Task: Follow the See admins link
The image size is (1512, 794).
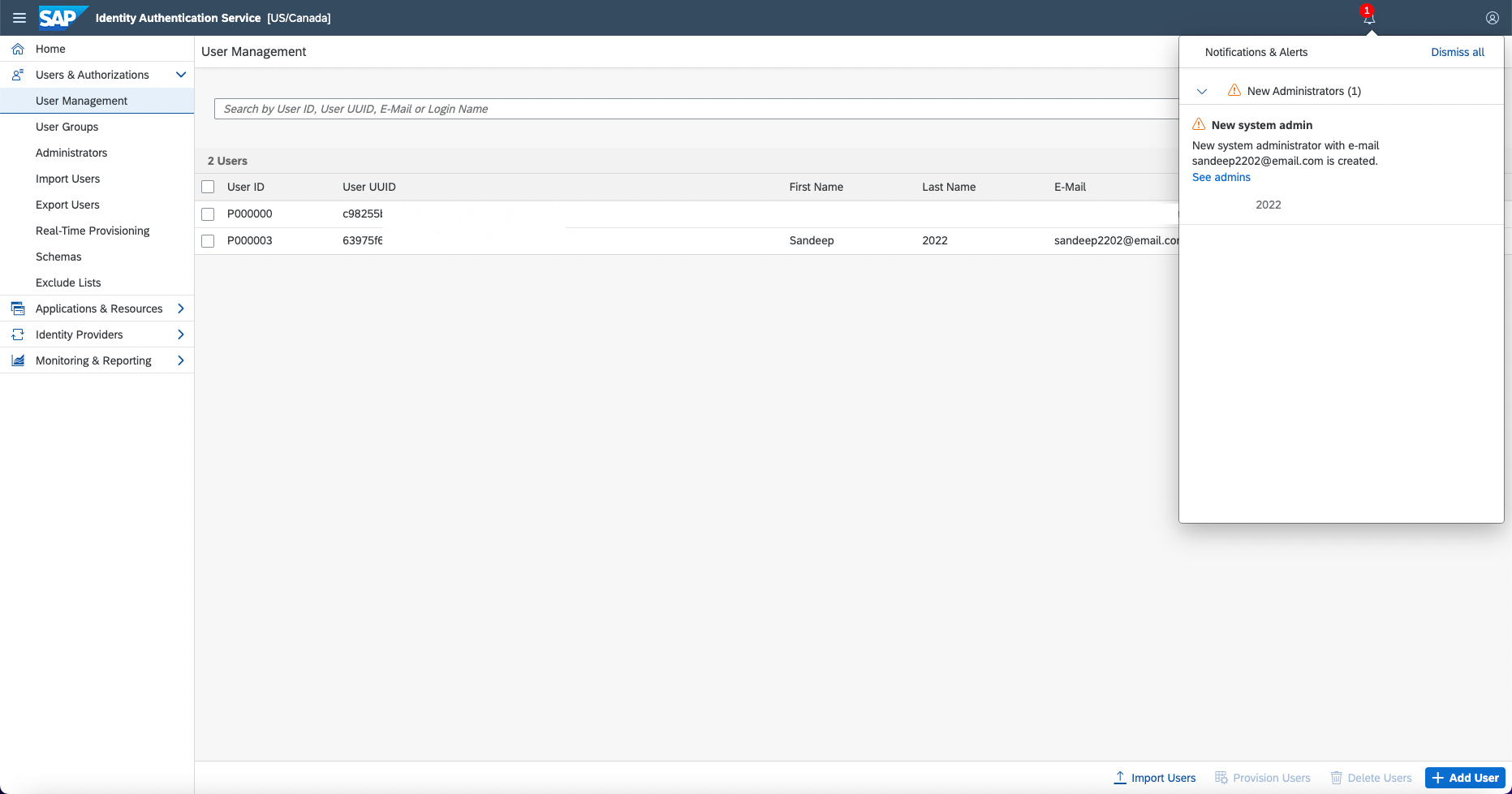Action: click(x=1221, y=177)
